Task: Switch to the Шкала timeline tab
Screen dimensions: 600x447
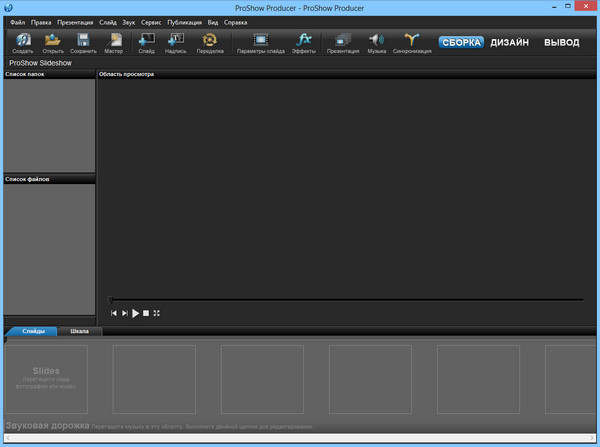Action: (80, 330)
